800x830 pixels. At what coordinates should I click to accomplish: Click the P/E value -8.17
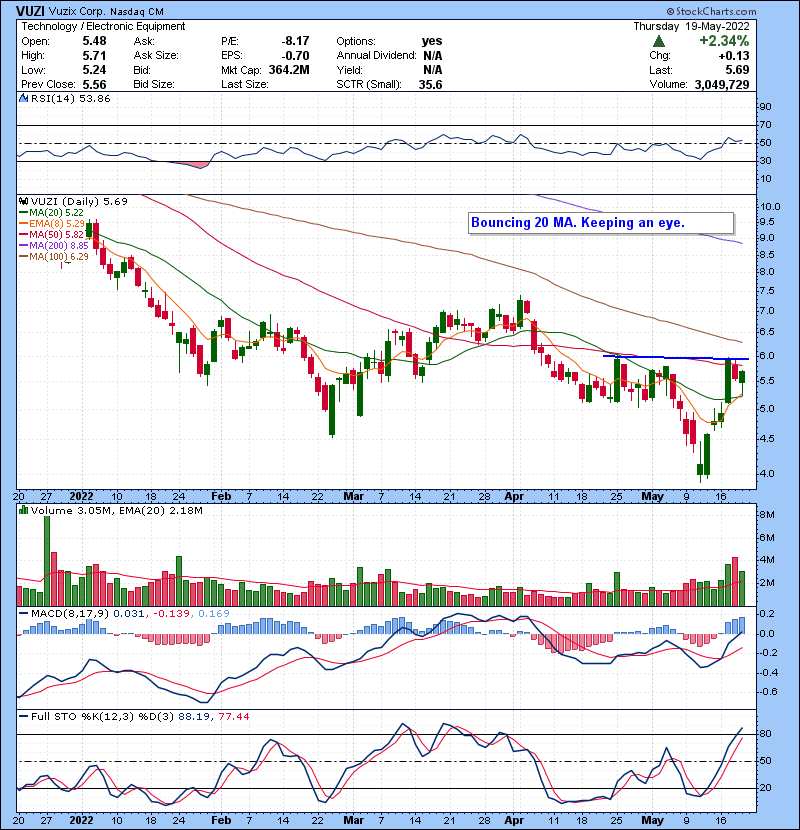(x=295, y=41)
